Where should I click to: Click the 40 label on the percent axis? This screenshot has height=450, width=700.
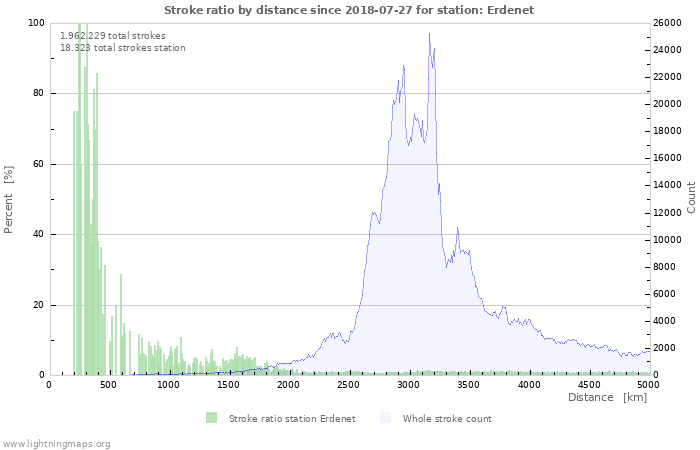point(39,235)
